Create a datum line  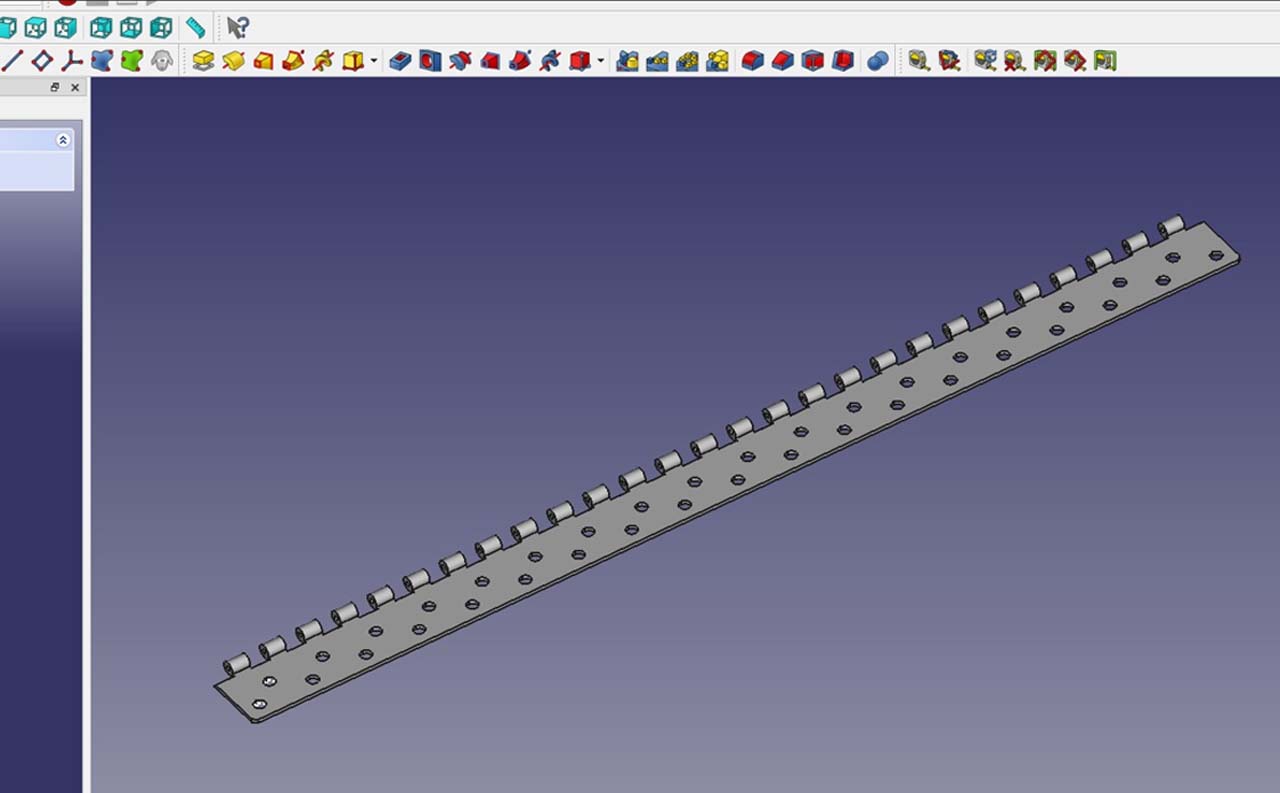coord(12,61)
